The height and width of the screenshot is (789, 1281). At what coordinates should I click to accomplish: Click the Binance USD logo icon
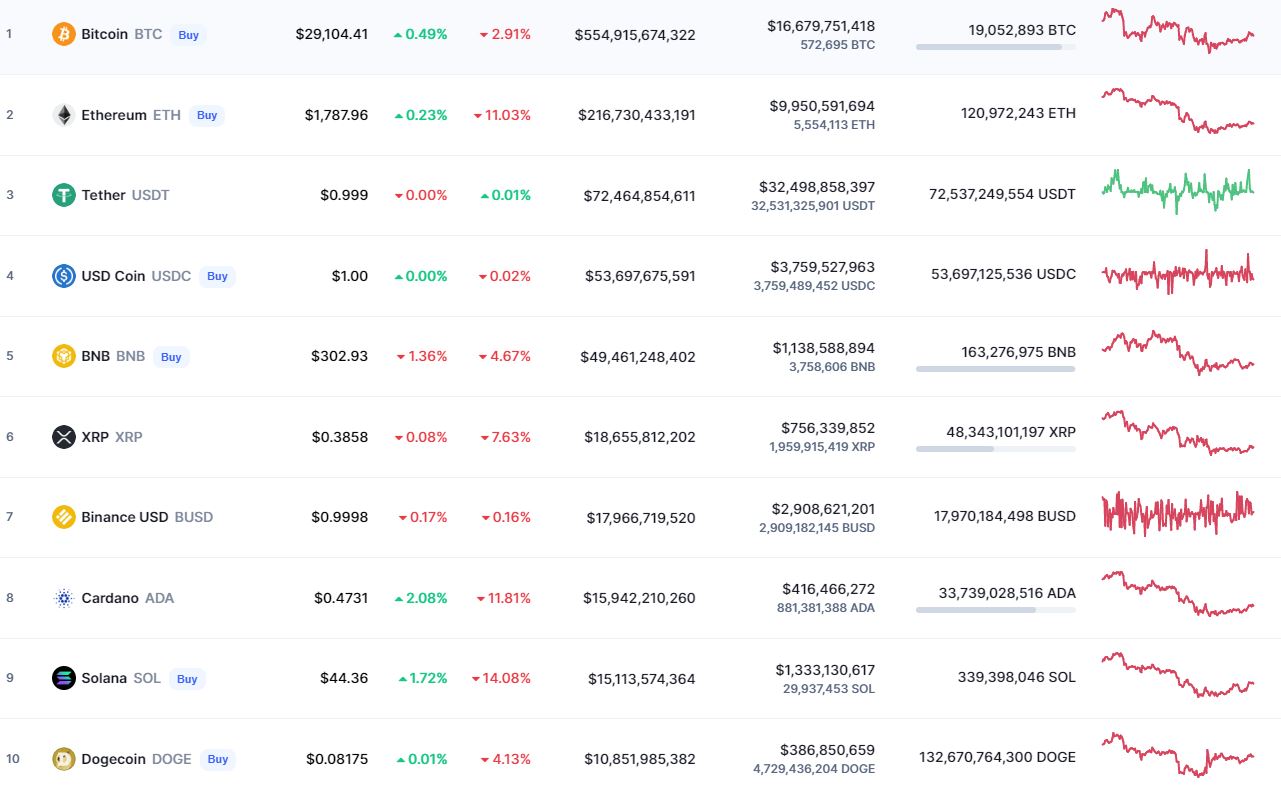pos(64,517)
